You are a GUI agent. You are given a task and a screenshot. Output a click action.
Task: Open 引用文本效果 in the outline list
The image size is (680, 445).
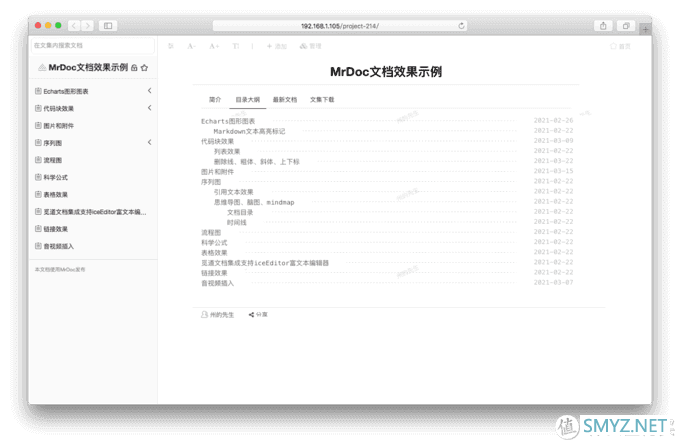click(x=233, y=192)
